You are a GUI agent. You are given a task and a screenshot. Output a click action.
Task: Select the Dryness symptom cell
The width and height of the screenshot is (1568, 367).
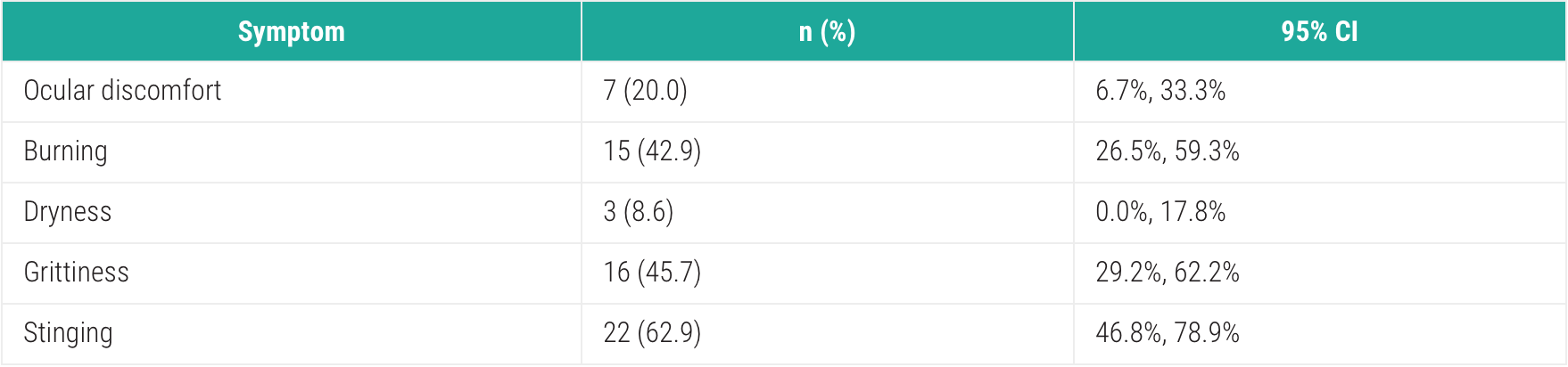click(292, 213)
